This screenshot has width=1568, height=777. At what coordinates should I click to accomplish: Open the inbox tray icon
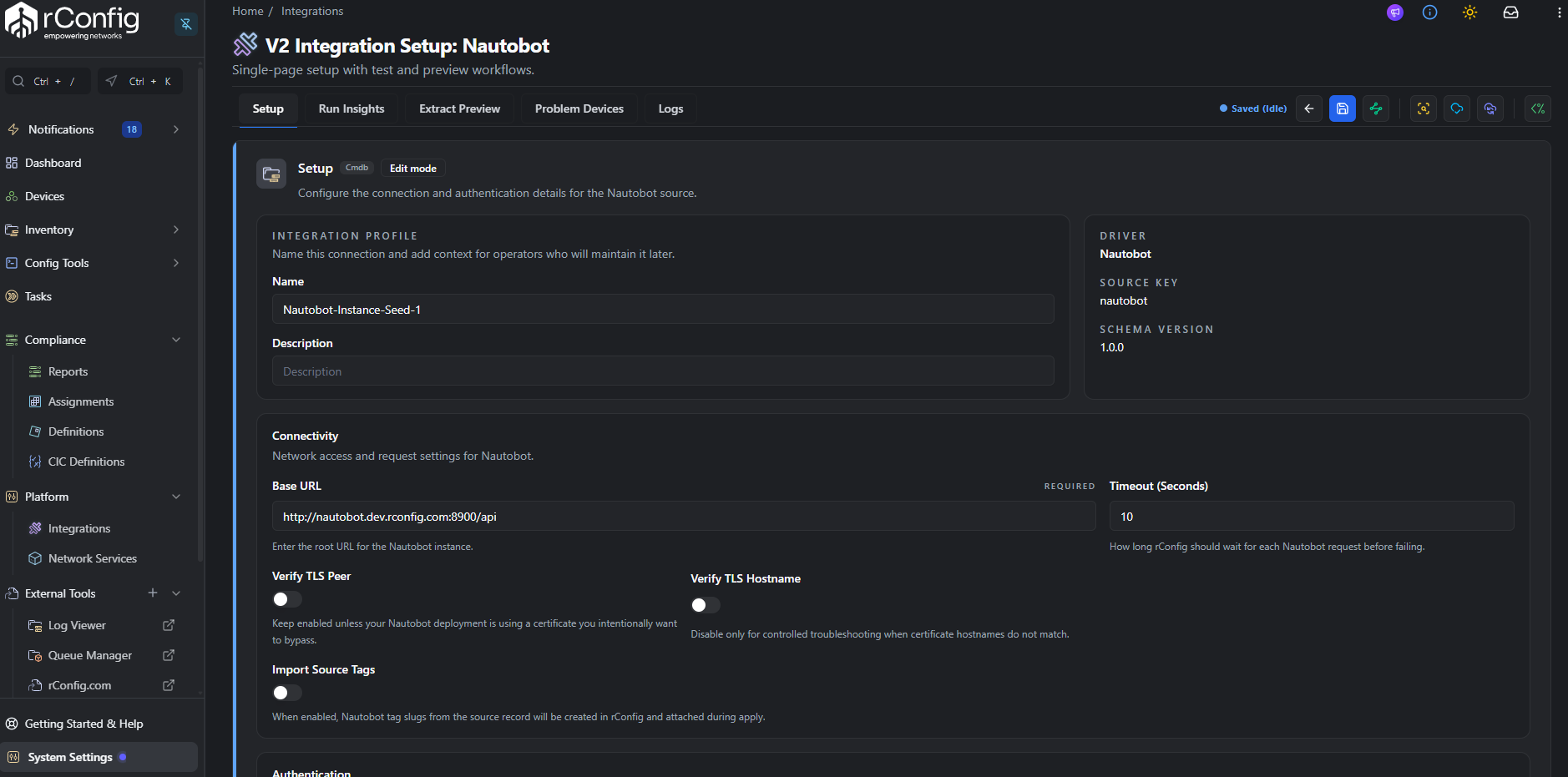[x=1511, y=13]
